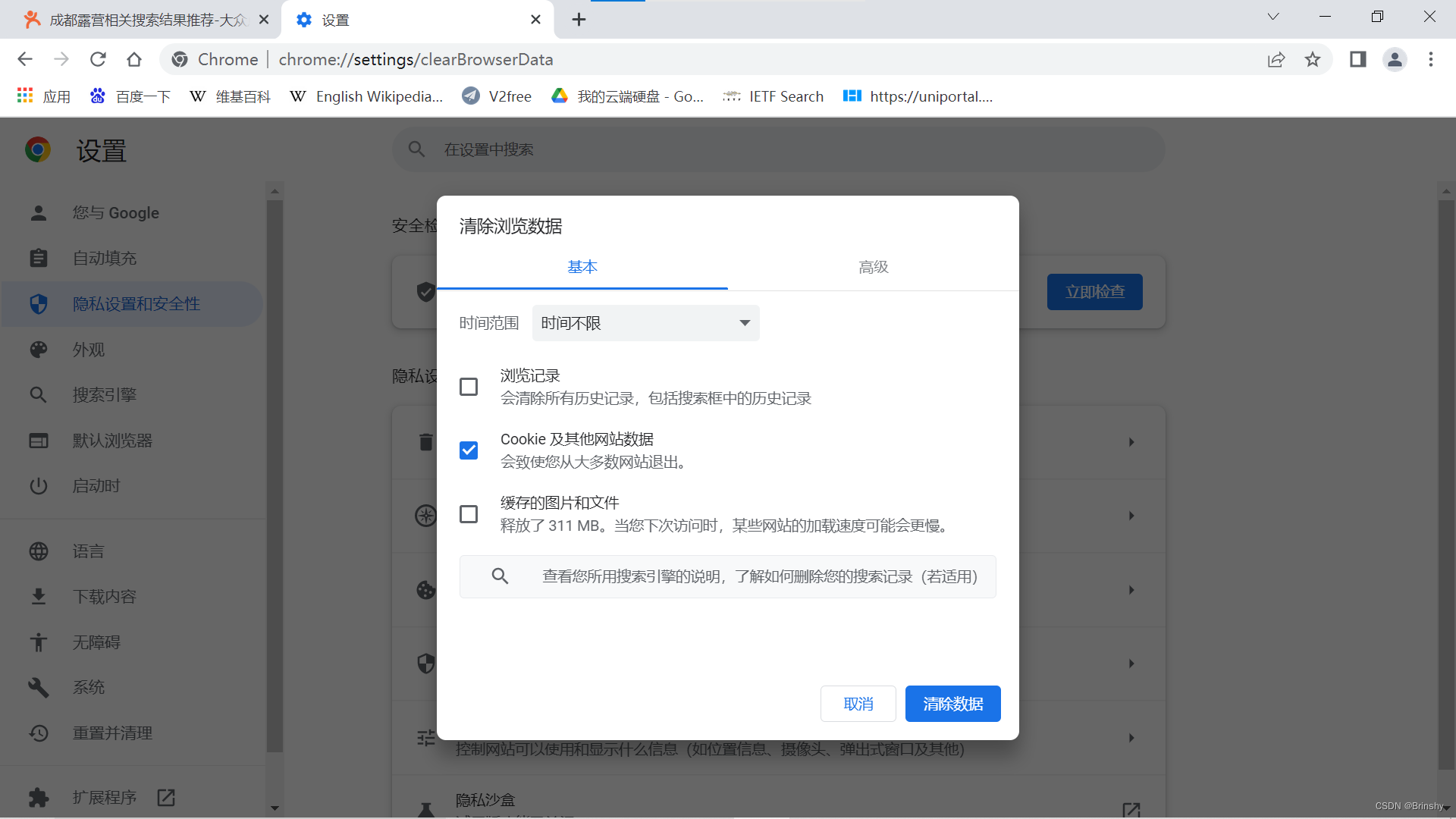Open the 时间范围 dropdown
This screenshot has height=819, width=1456.
point(645,322)
